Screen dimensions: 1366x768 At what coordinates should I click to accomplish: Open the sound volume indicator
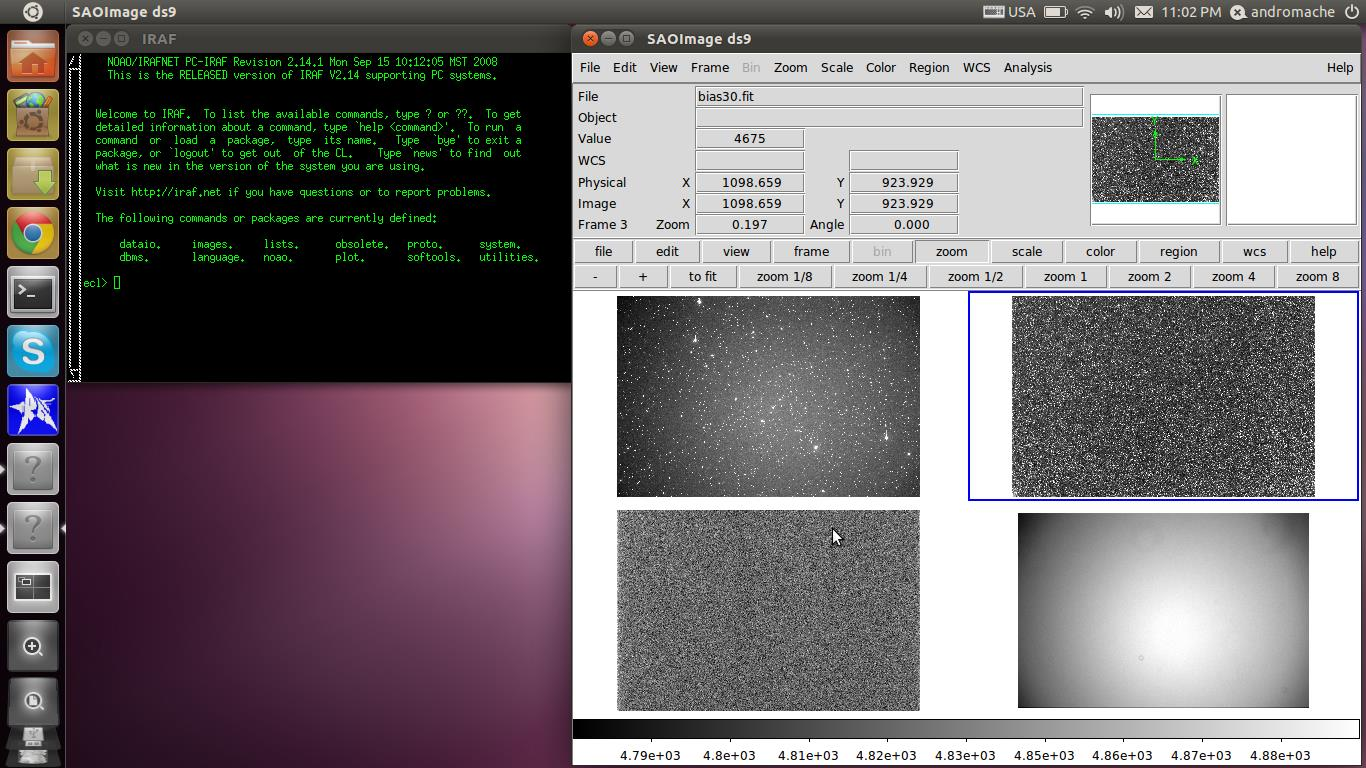click(x=1114, y=12)
